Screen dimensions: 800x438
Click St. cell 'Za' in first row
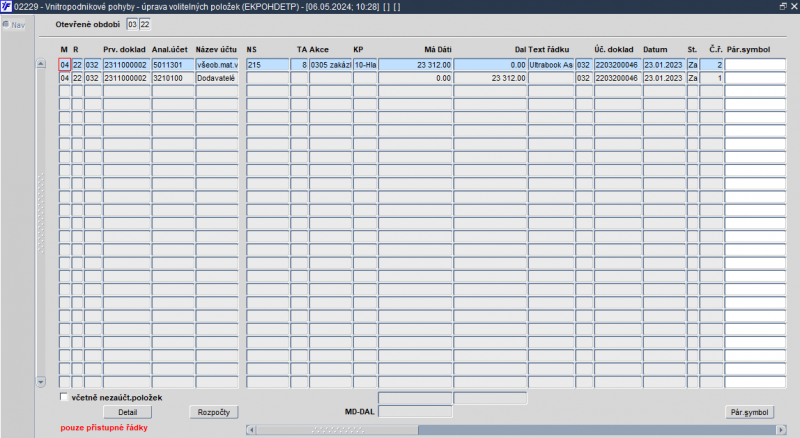(693, 65)
